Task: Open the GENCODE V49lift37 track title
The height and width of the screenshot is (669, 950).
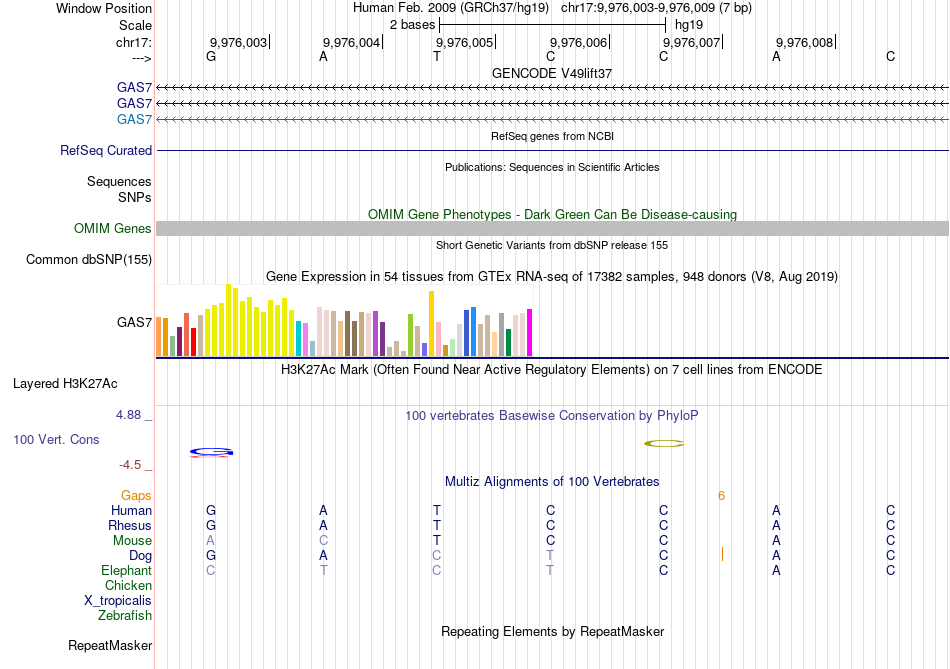Action: pos(552,73)
